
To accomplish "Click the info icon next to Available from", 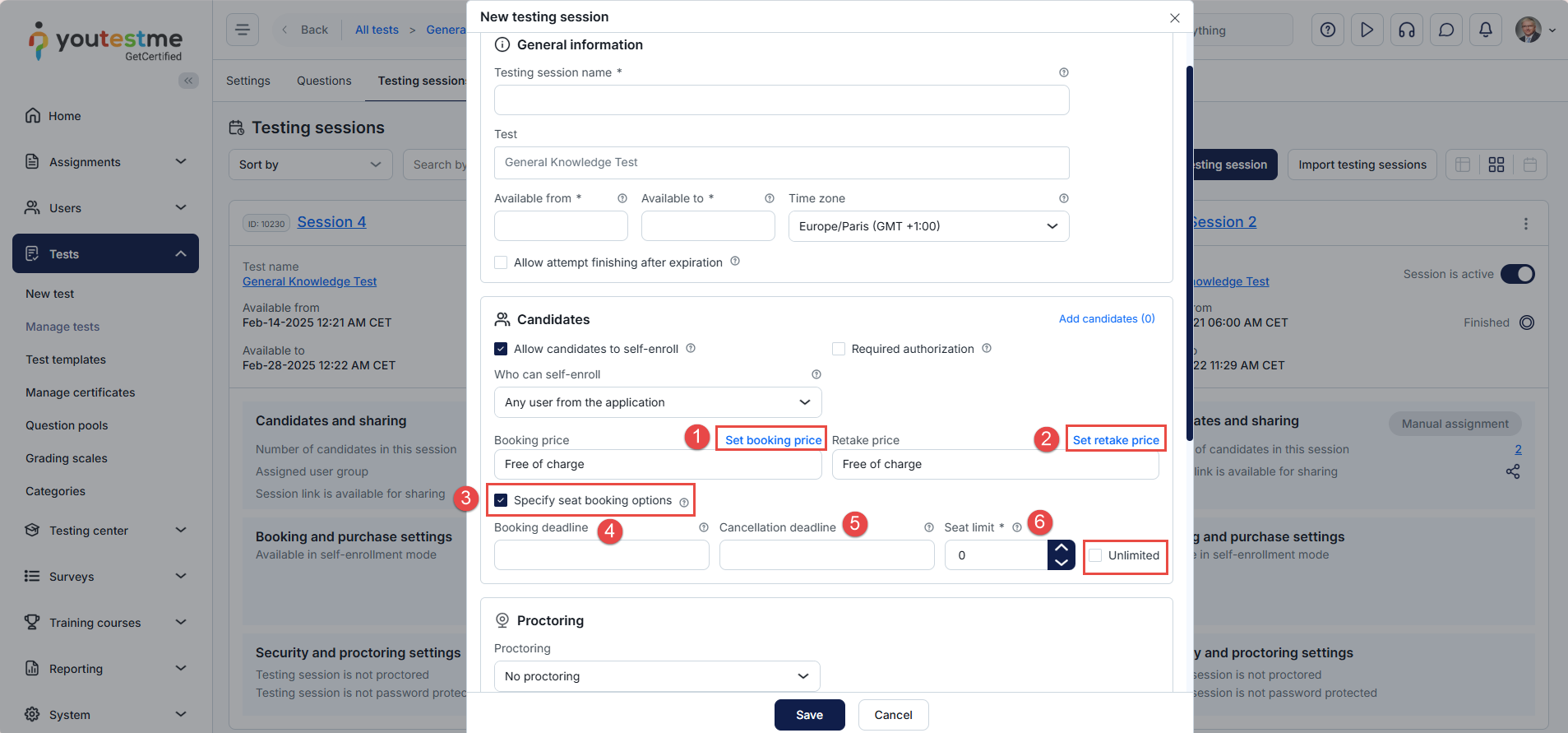I will [622, 198].
